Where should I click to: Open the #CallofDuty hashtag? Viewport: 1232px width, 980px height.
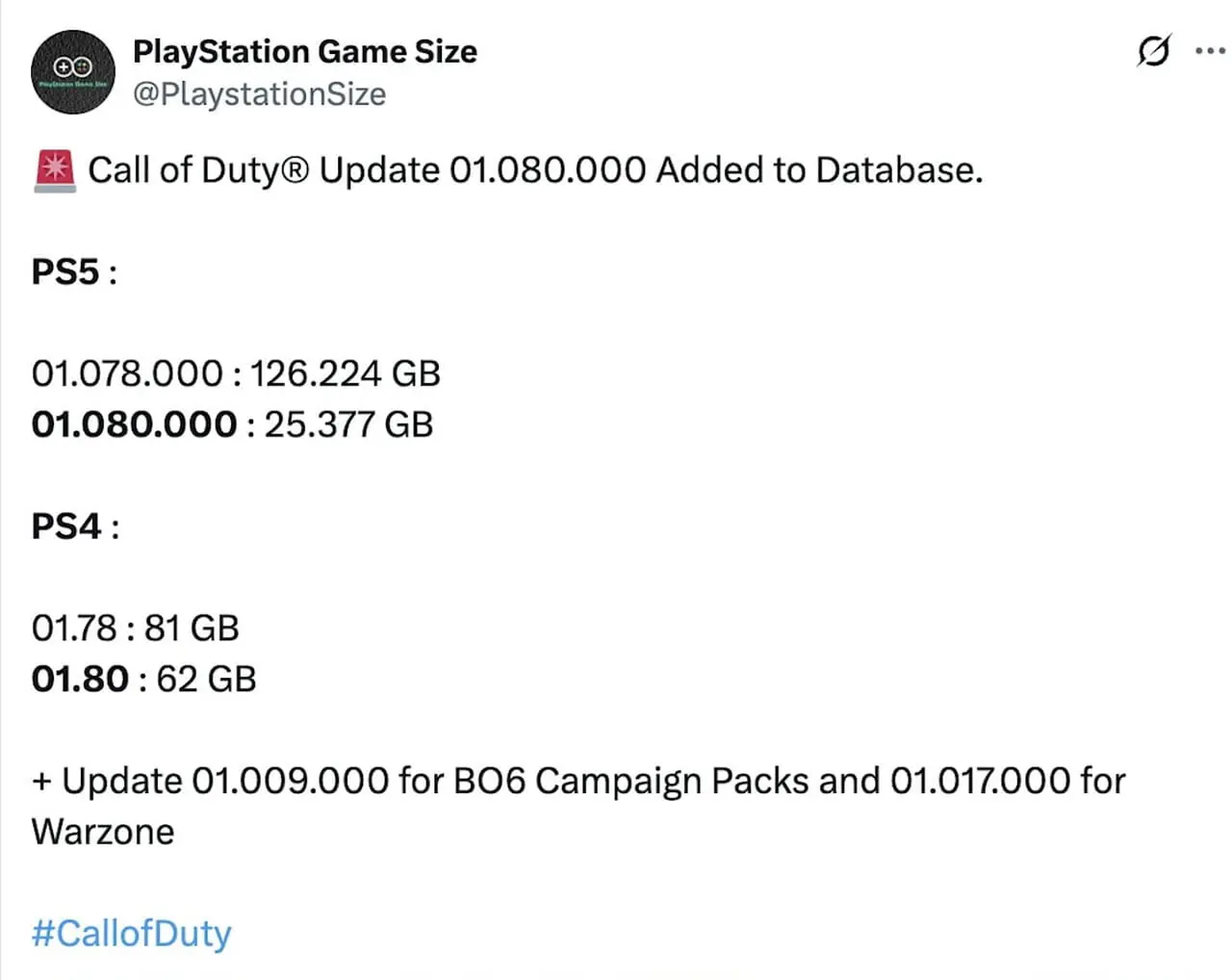pyautogui.click(x=132, y=933)
